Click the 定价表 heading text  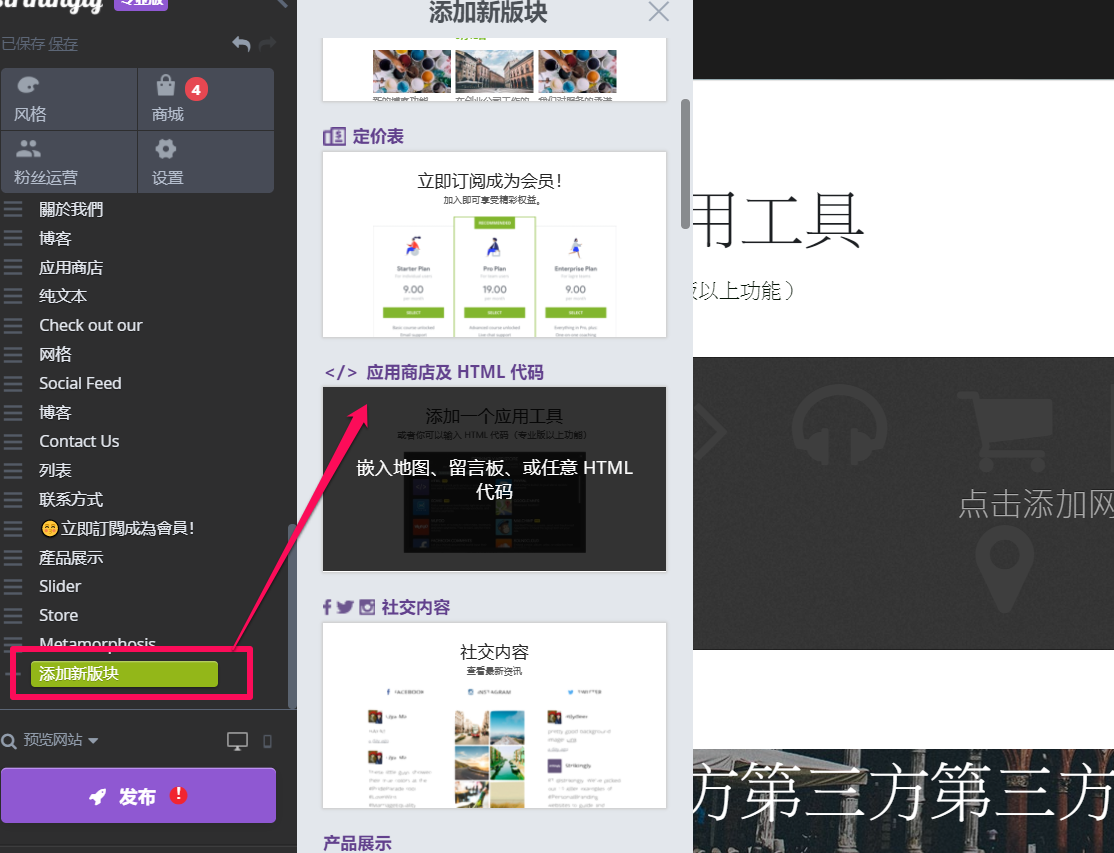coord(378,136)
